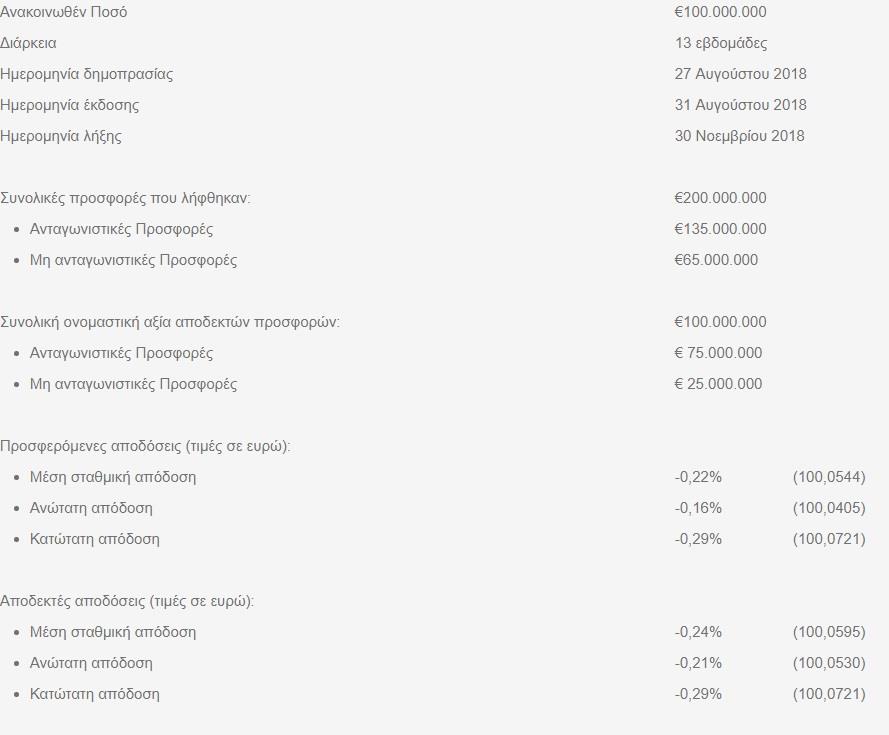This screenshot has width=889, height=735.
Task: Click the -0,16% highest yield value
Action: (698, 508)
